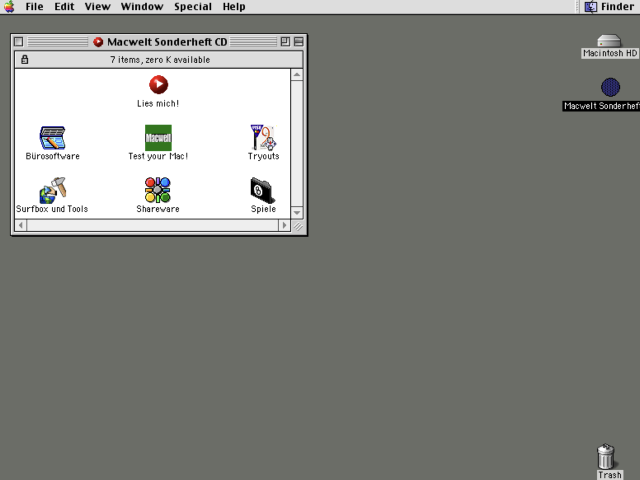
Task: Click the horizontal scrollbar left arrow
Action: pos(21,225)
